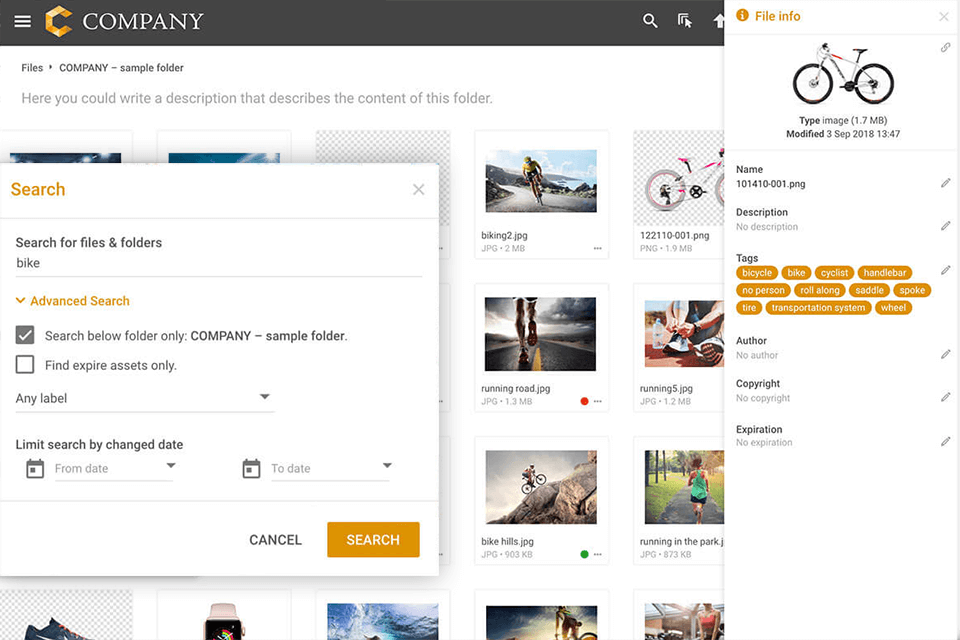Image resolution: width=960 pixels, height=640 pixels.
Task: Click the 'No description' text
Action: coord(767,227)
